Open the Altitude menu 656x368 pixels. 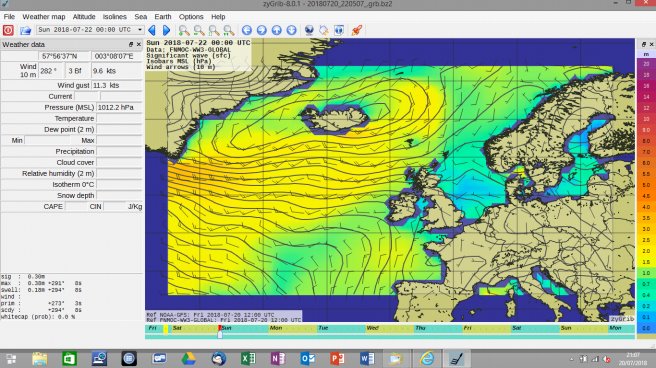pyautogui.click(x=84, y=17)
